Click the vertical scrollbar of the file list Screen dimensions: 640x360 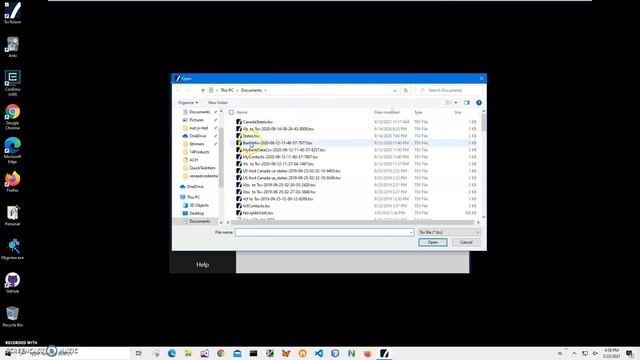point(484,122)
